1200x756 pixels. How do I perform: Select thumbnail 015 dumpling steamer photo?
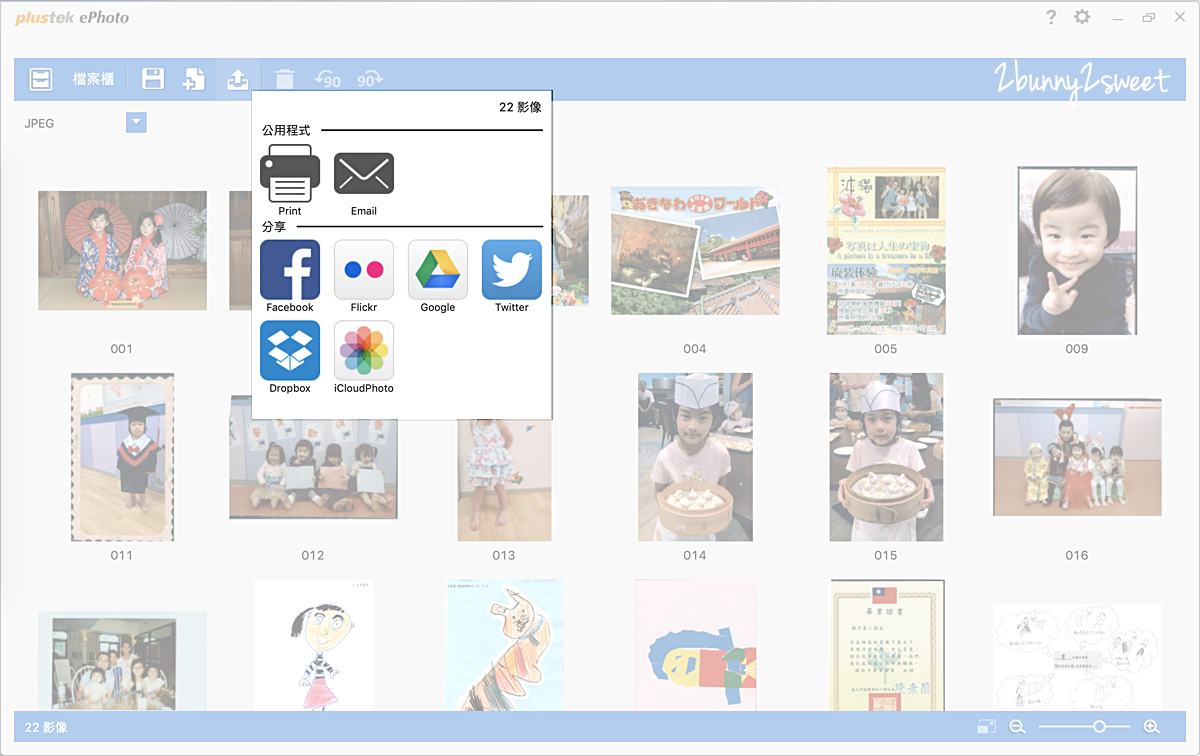click(x=886, y=457)
